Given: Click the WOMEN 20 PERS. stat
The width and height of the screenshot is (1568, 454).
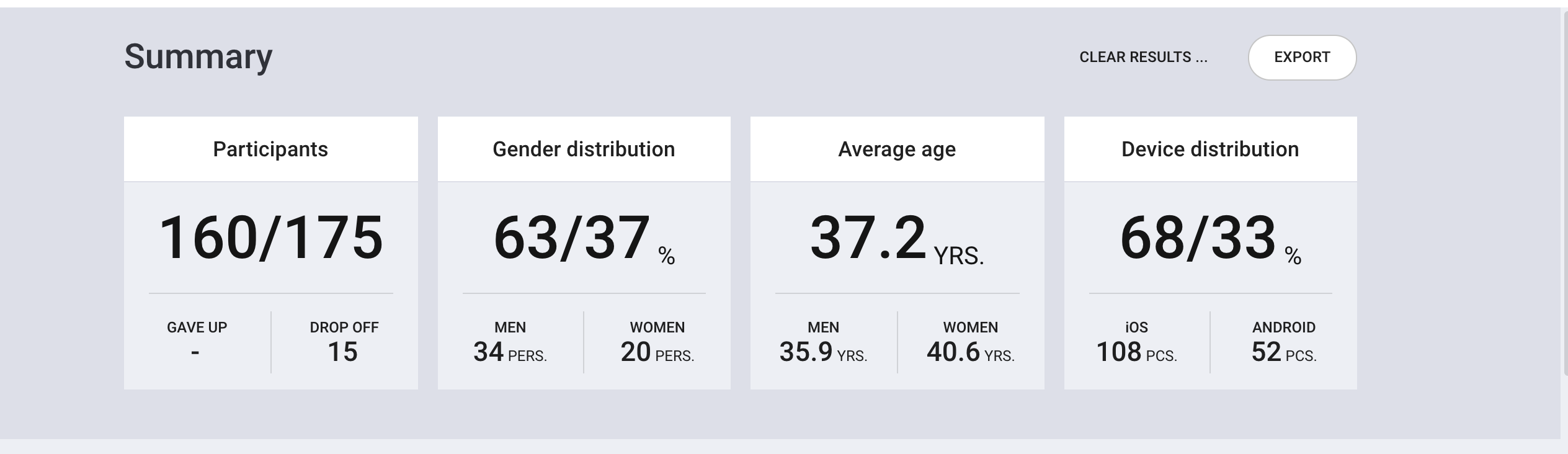Looking at the screenshot, I should click(657, 342).
